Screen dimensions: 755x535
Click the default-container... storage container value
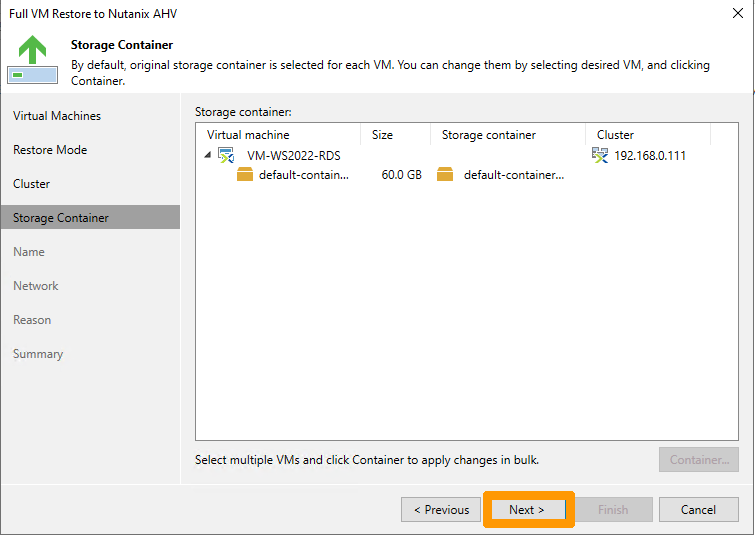point(514,175)
